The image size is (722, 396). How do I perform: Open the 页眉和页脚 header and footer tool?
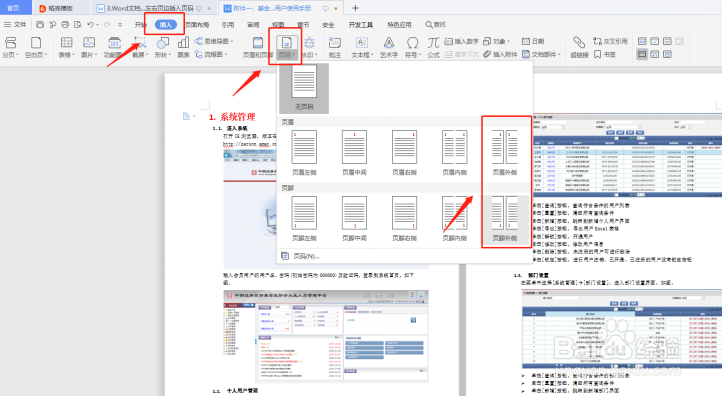[x=258, y=47]
